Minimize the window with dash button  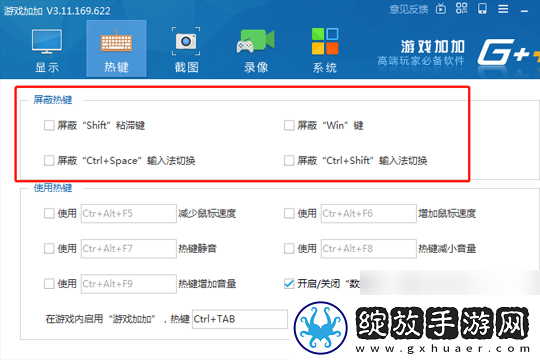524,11
